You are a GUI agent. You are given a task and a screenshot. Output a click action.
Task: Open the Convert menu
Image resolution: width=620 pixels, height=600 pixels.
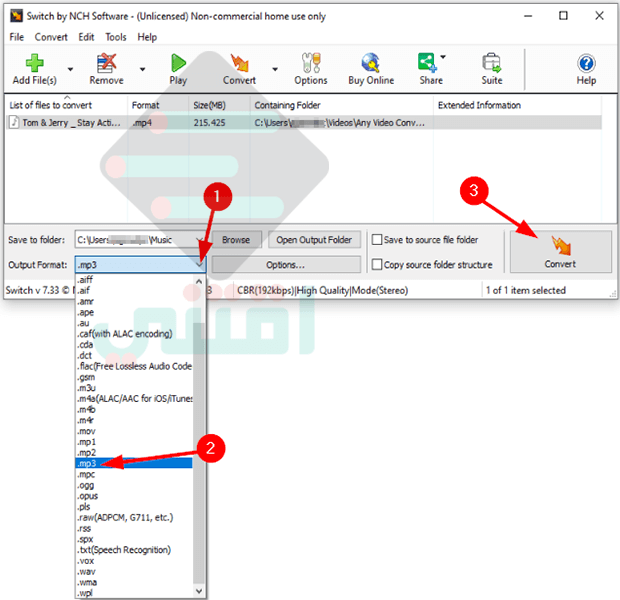(51, 37)
